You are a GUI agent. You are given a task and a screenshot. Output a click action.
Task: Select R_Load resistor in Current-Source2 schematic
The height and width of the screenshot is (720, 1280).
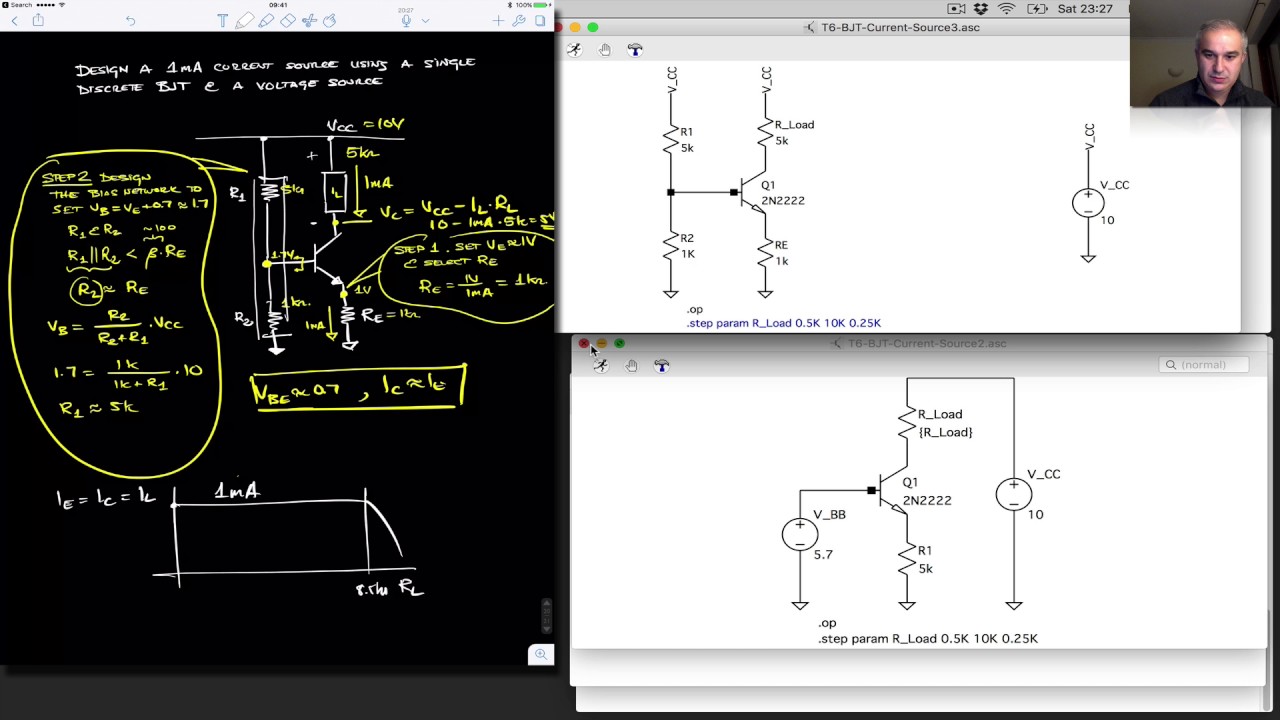(x=907, y=422)
